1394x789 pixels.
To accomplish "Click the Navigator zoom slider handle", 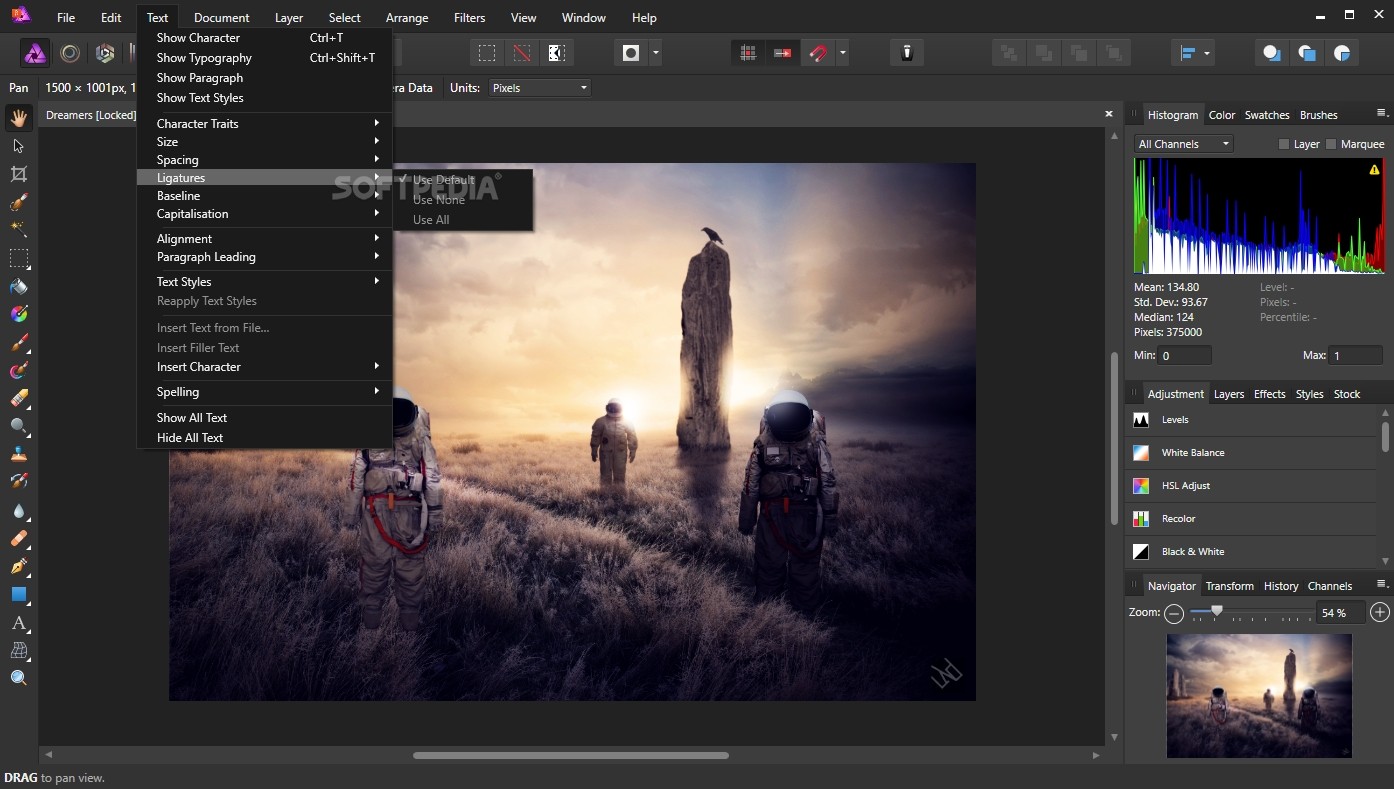I will [1217, 611].
